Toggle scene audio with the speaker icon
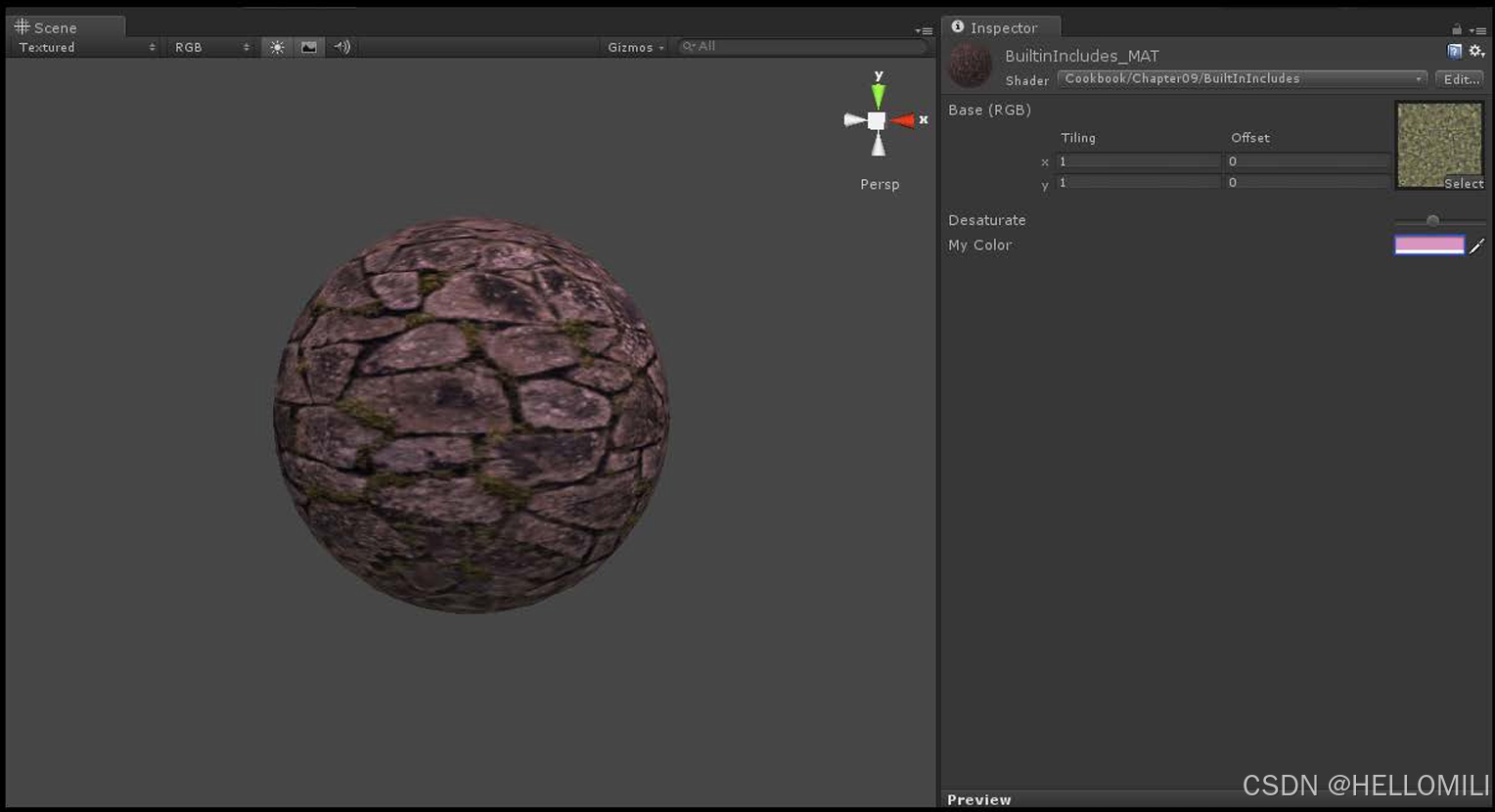The image size is (1495, 812). tap(340, 46)
